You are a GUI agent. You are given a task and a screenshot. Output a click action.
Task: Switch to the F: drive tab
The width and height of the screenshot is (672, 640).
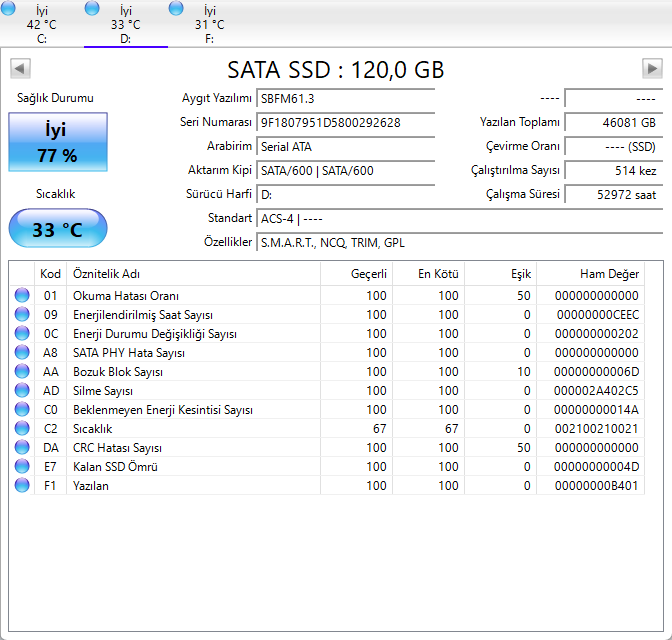point(209,24)
